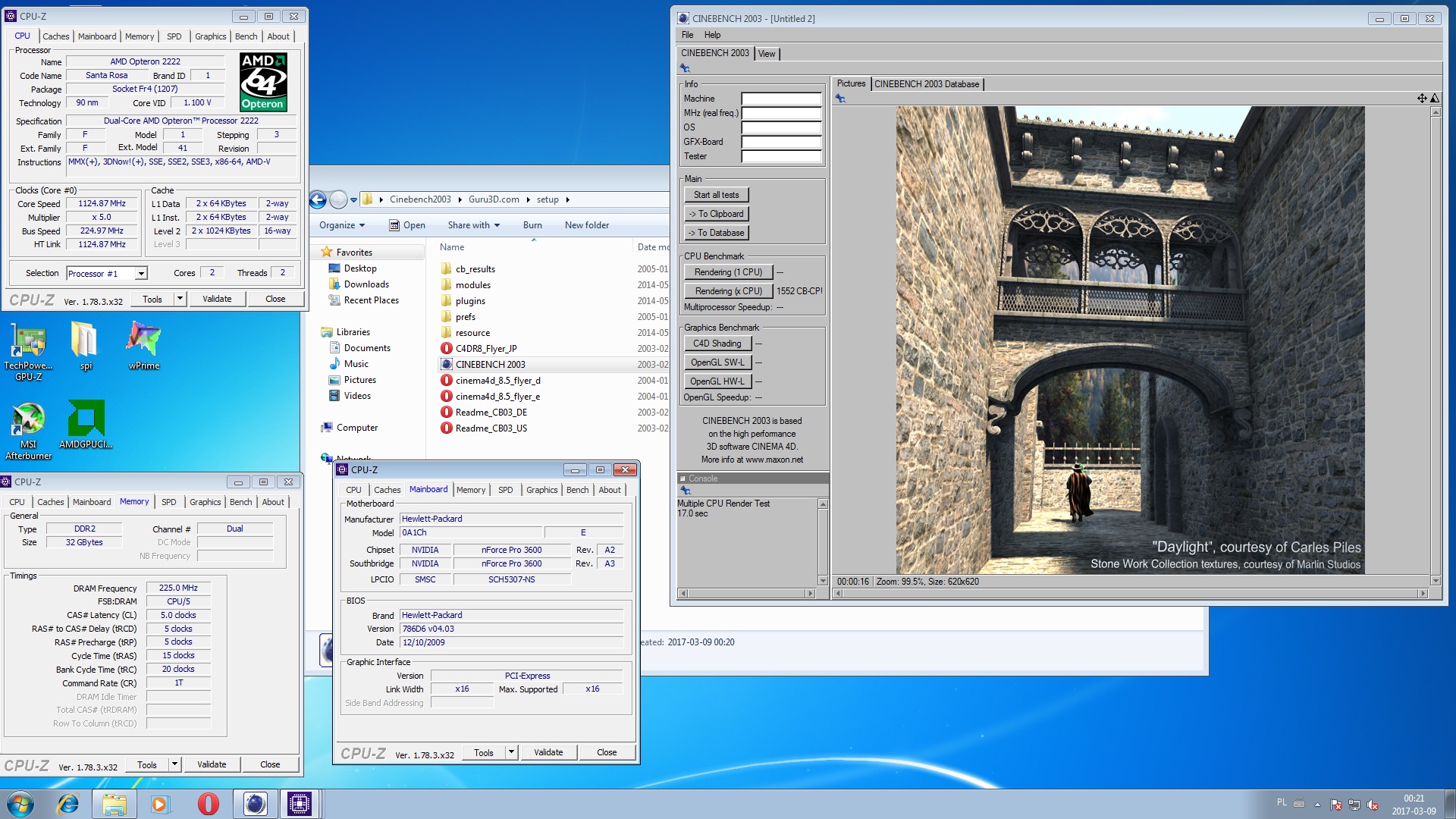The height and width of the screenshot is (819, 1456).
Task: Click Explorer back navigation arrow
Action: click(318, 199)
